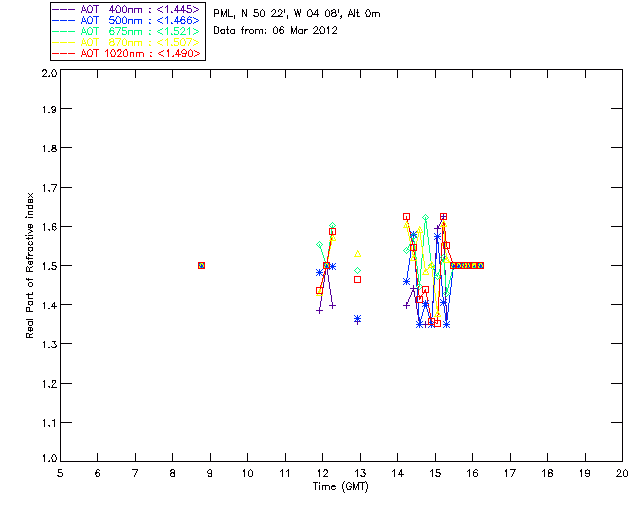Click the x-axis tick label 8
This screenshot has height=512, width=640.
click(173, 474)
